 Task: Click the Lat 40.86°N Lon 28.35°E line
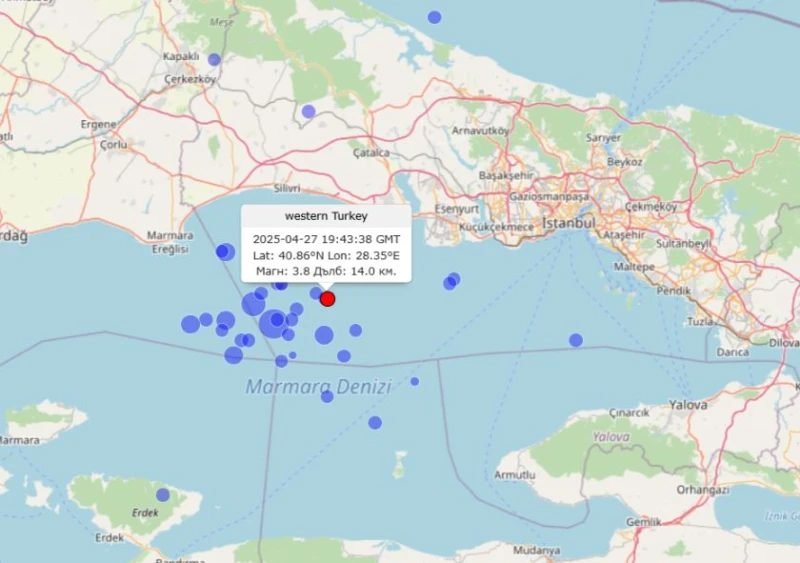[326, 255]
